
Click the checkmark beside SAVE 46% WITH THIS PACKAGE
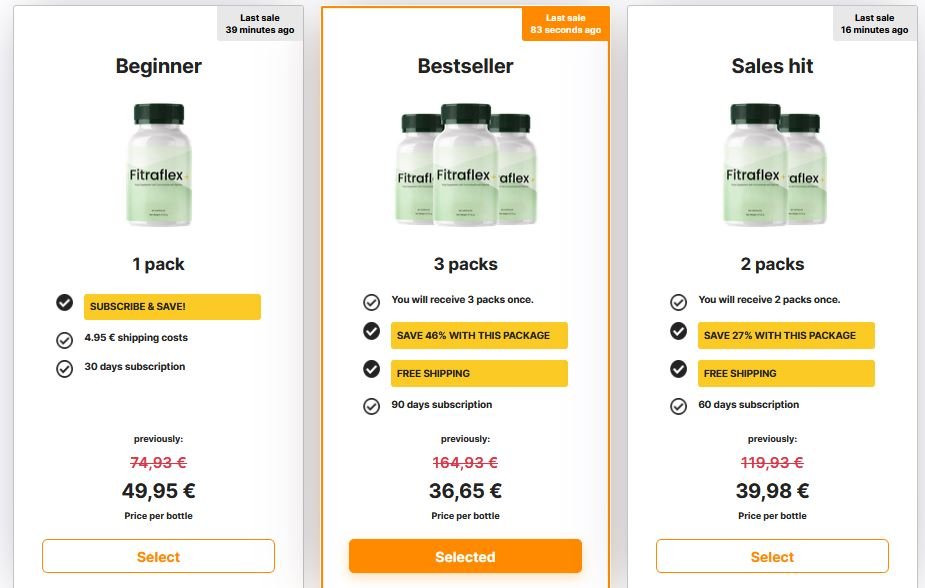coord(371,331)
